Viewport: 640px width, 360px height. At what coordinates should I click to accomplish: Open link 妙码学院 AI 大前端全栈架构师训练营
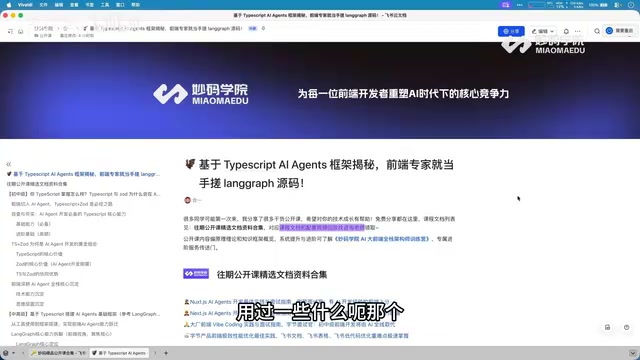coord(382,239)
